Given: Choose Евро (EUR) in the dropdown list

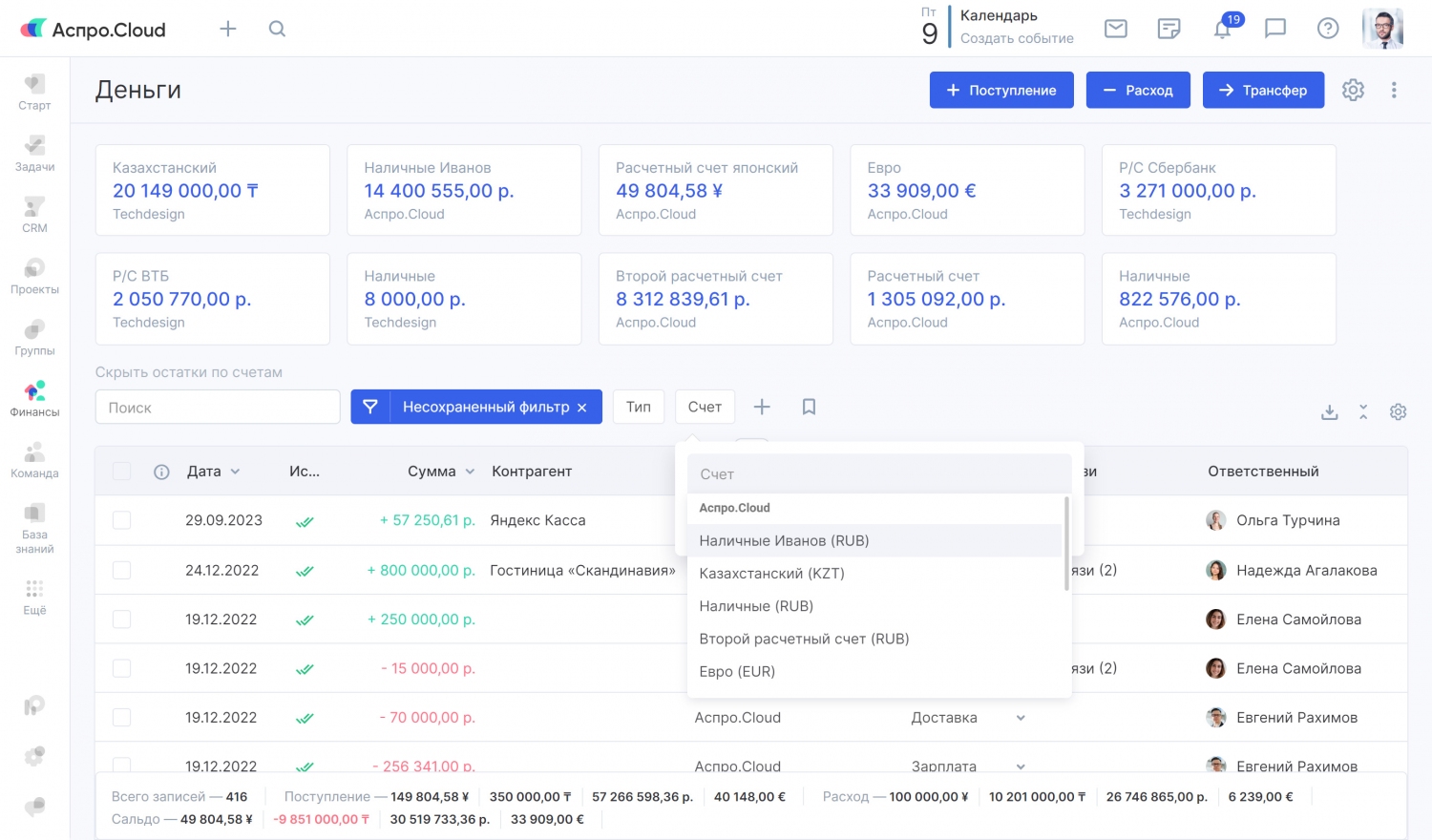Looking at the screenshot, I should (737, 672).
